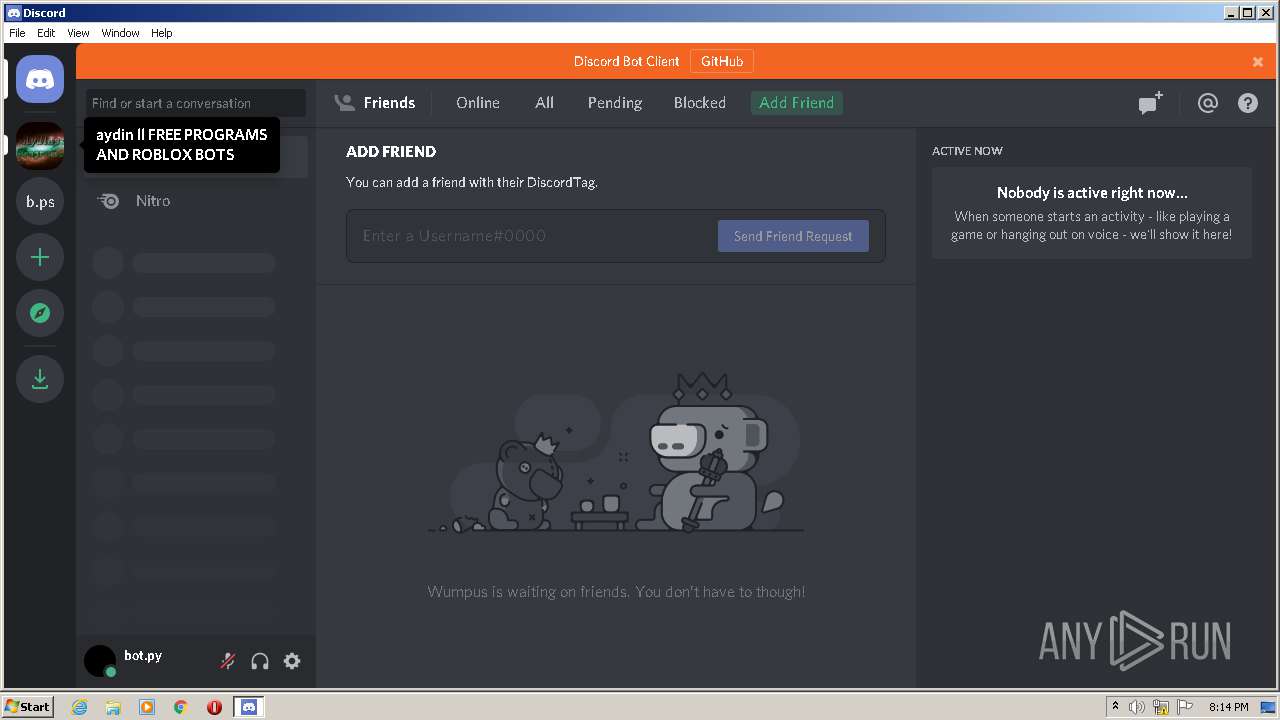
Task: Open Nitro page
Action: [196, 201]
